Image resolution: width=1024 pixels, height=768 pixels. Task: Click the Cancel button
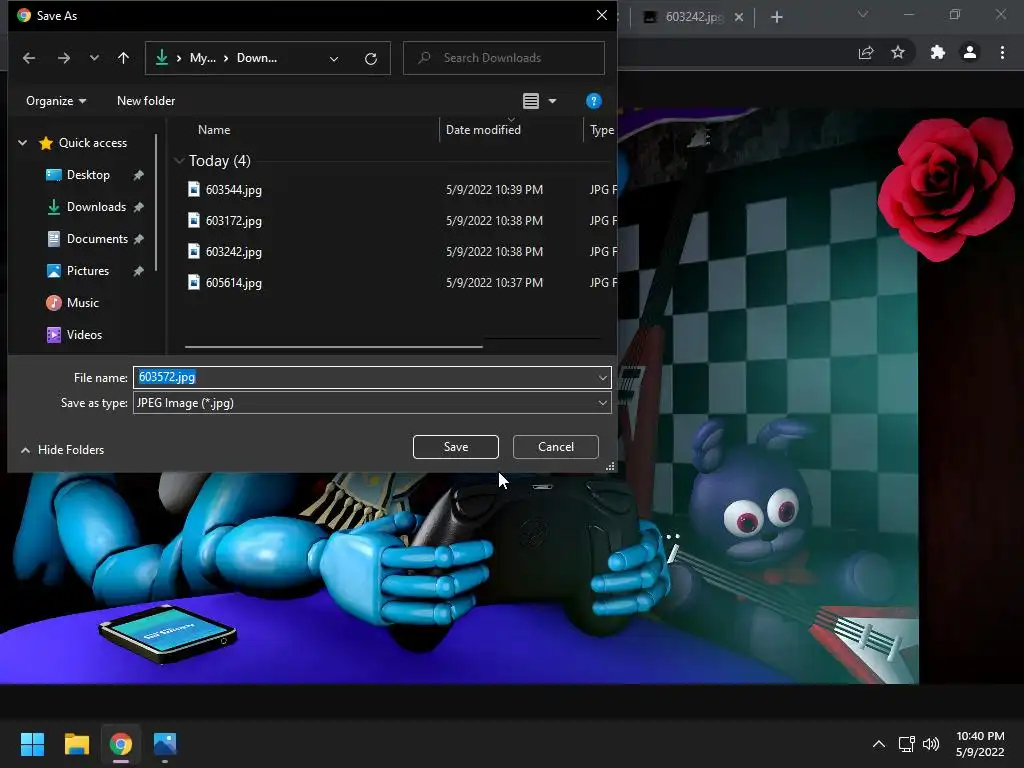(556, 447)
